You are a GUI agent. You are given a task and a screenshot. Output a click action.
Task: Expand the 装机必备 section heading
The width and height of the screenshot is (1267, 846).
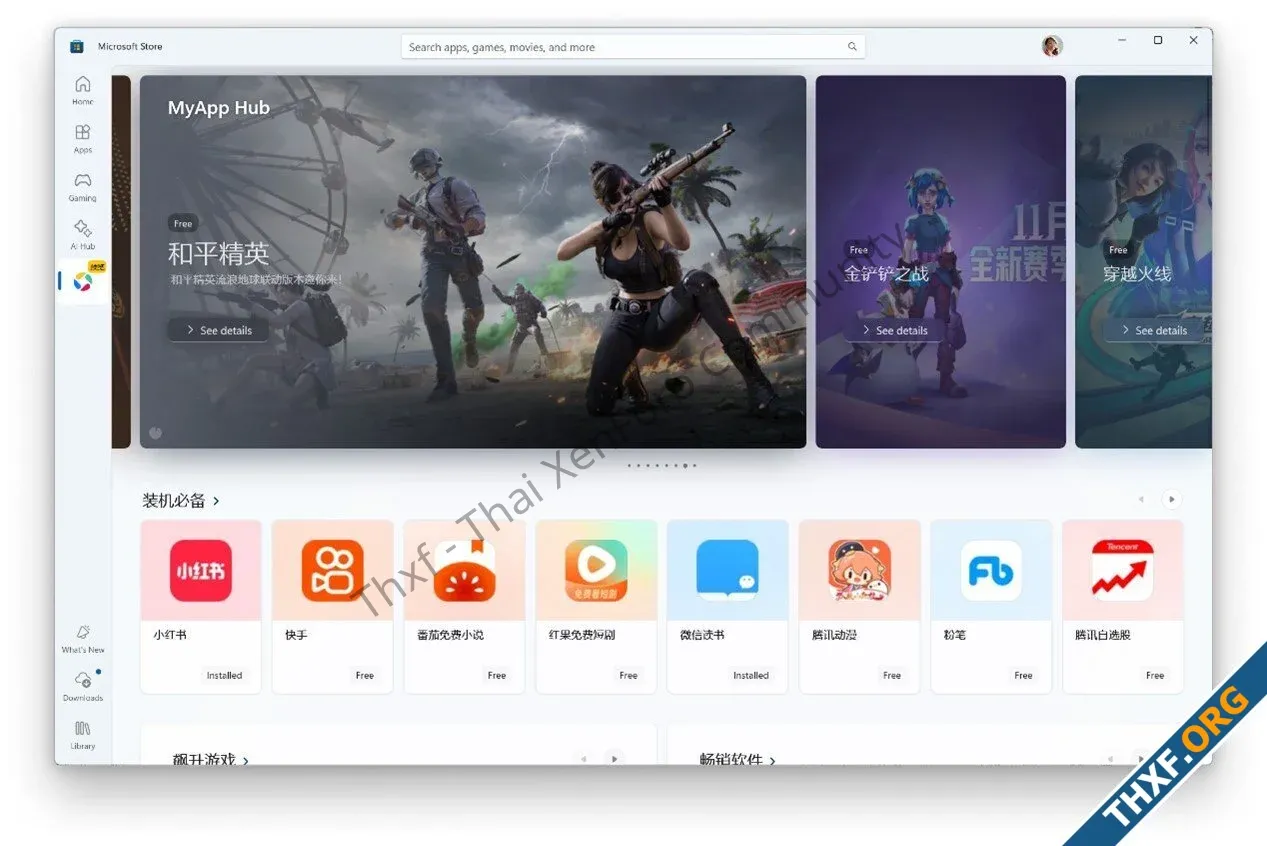(x=181, y=500)
